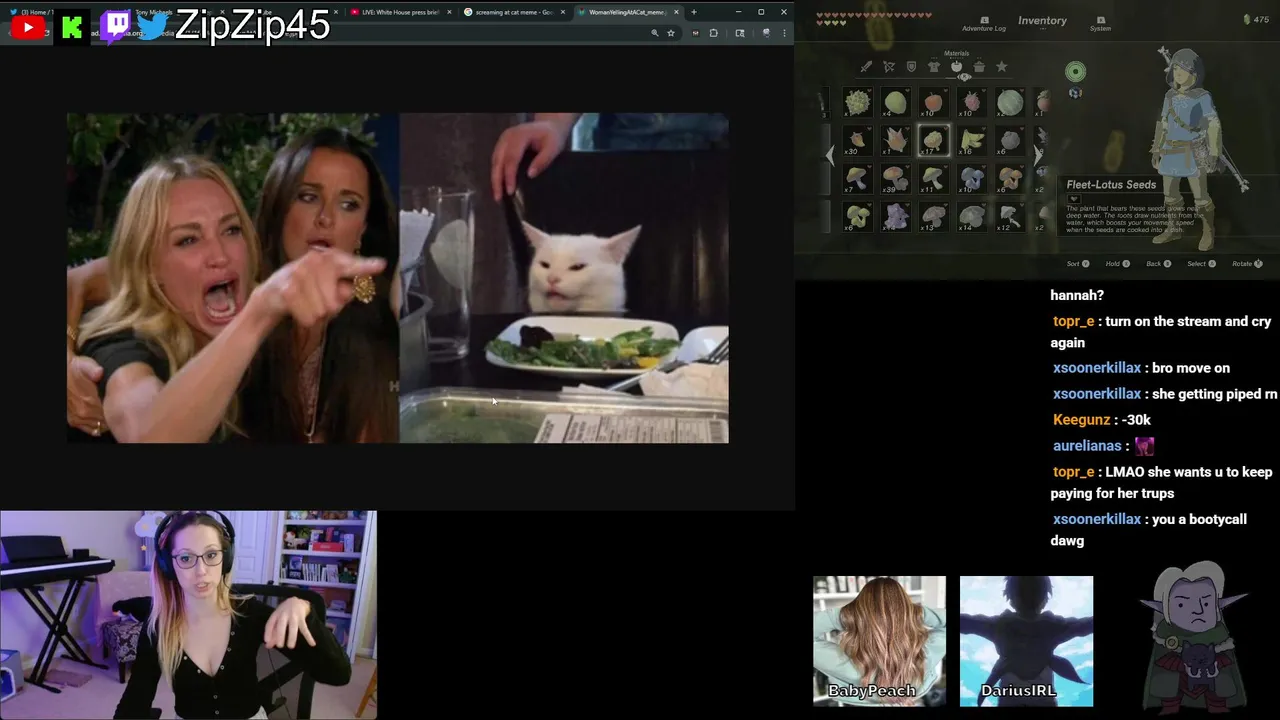The height and width of the screenshot is (720, 1280).
Task: Click username Keegunz in chat
Action: pyautogui.click(x=1081, y=420)
